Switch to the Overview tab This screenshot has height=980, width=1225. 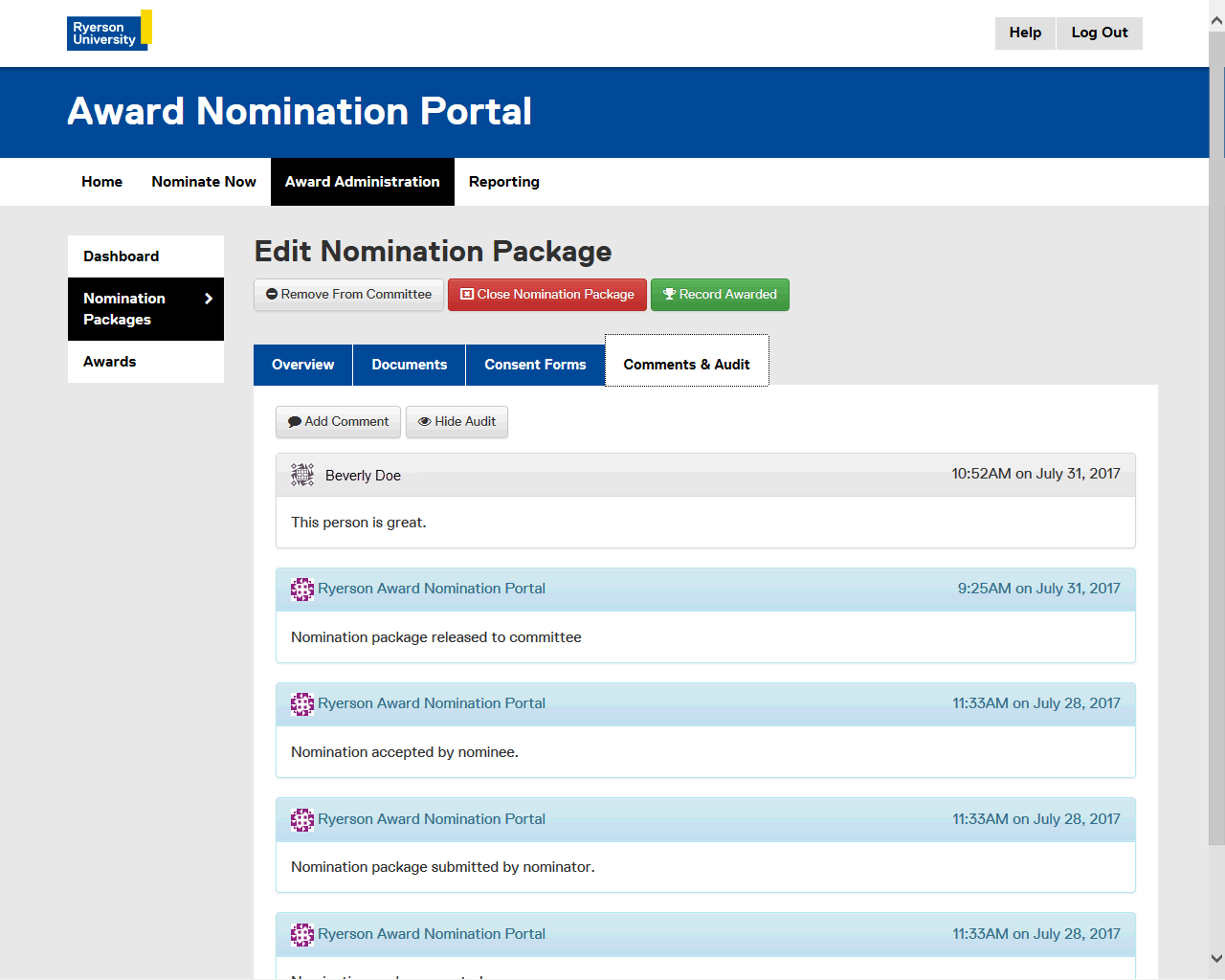tap(302, 365)
